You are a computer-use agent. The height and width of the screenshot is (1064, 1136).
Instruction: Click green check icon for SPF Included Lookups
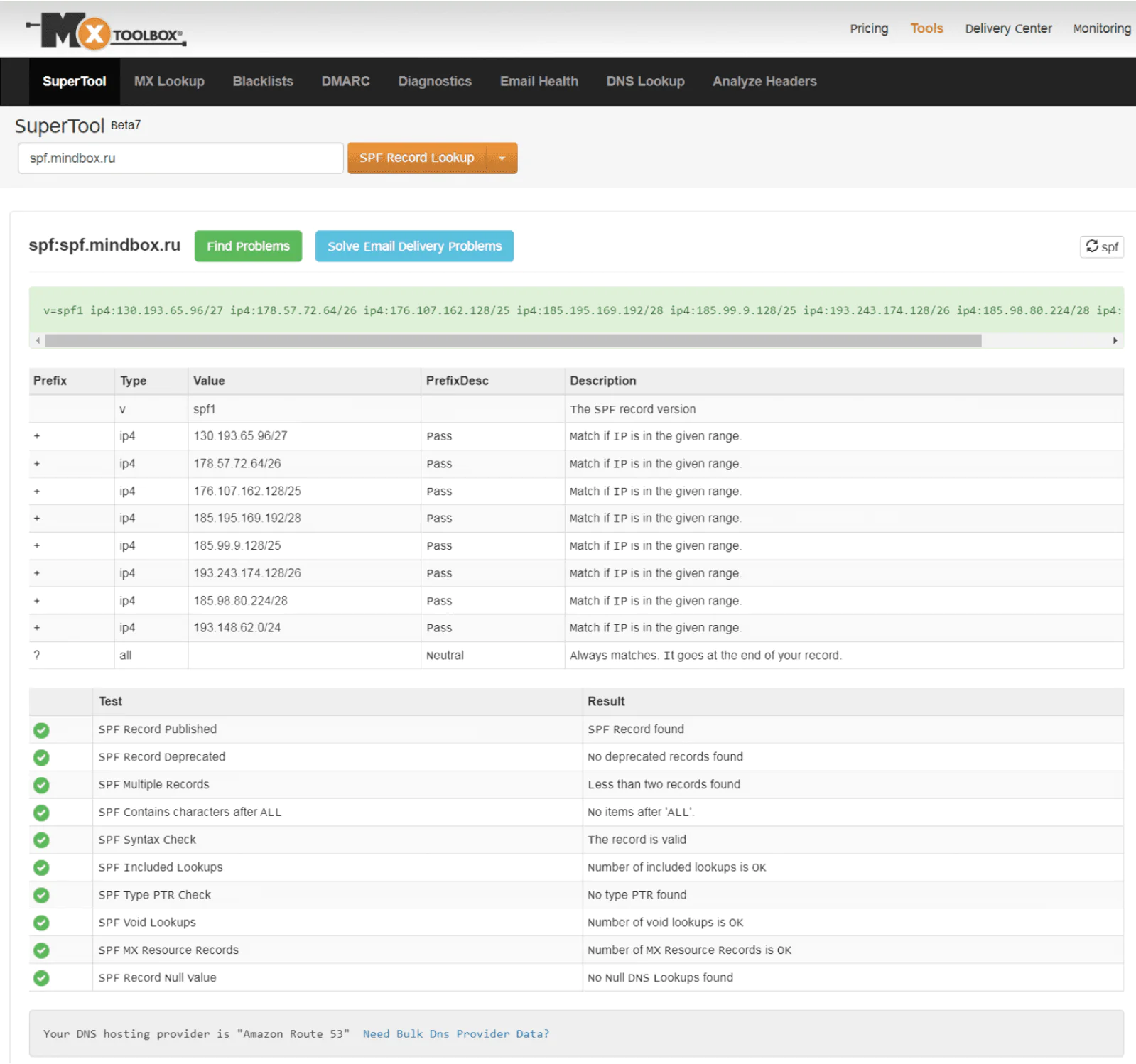tap(41, 868)
